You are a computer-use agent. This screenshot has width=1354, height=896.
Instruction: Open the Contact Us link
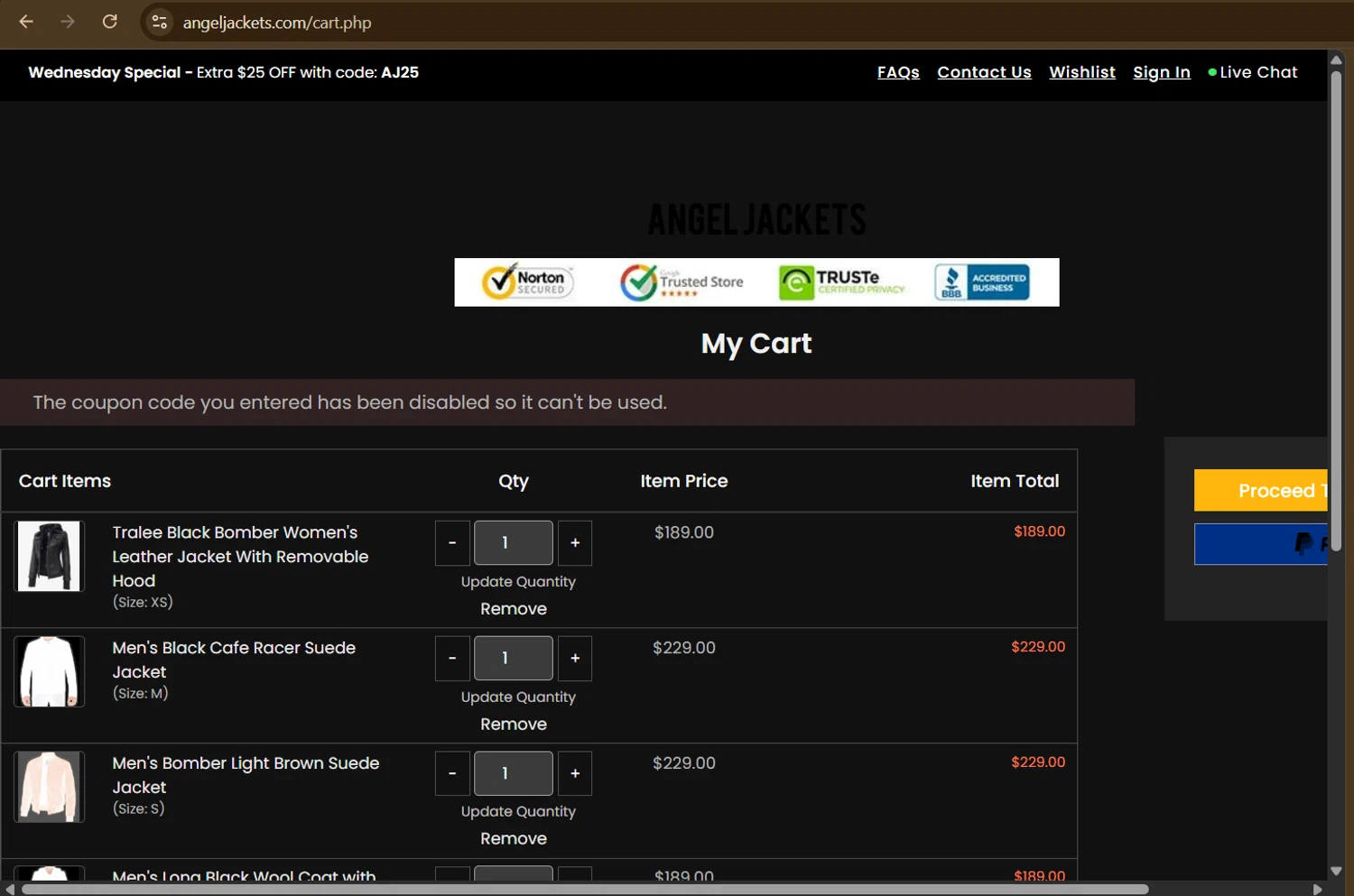coord(984,72)
